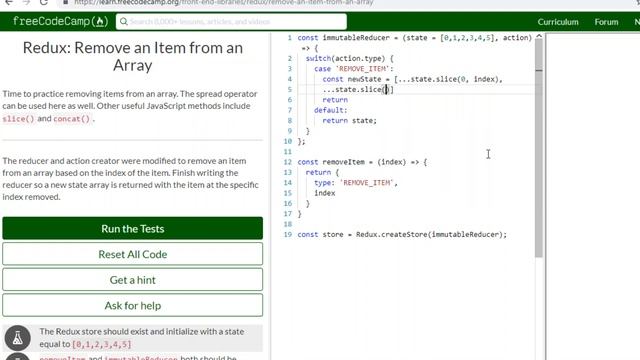Click 'return state;' on line 8

tap(349, 120)
